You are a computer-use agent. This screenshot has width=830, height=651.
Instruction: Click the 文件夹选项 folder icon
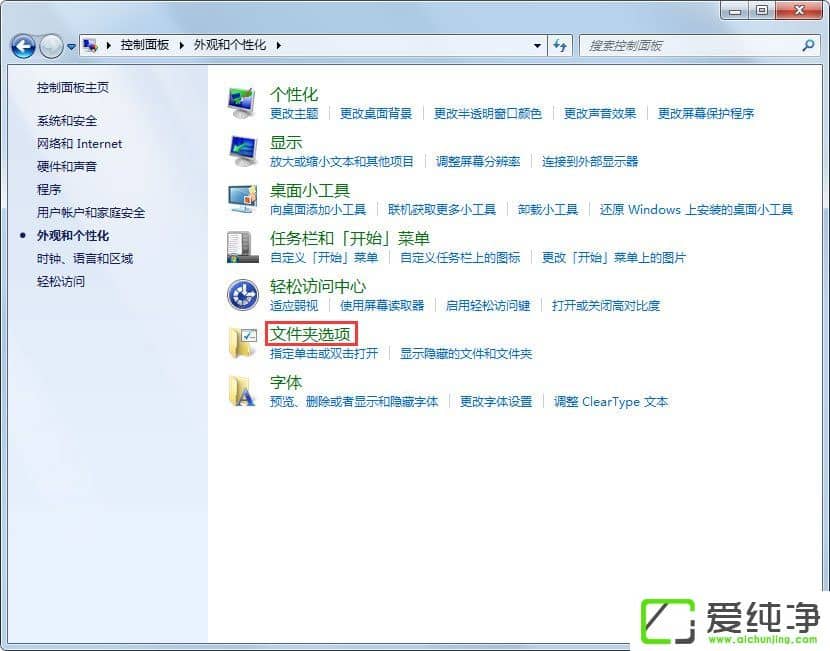coord(242,342)
